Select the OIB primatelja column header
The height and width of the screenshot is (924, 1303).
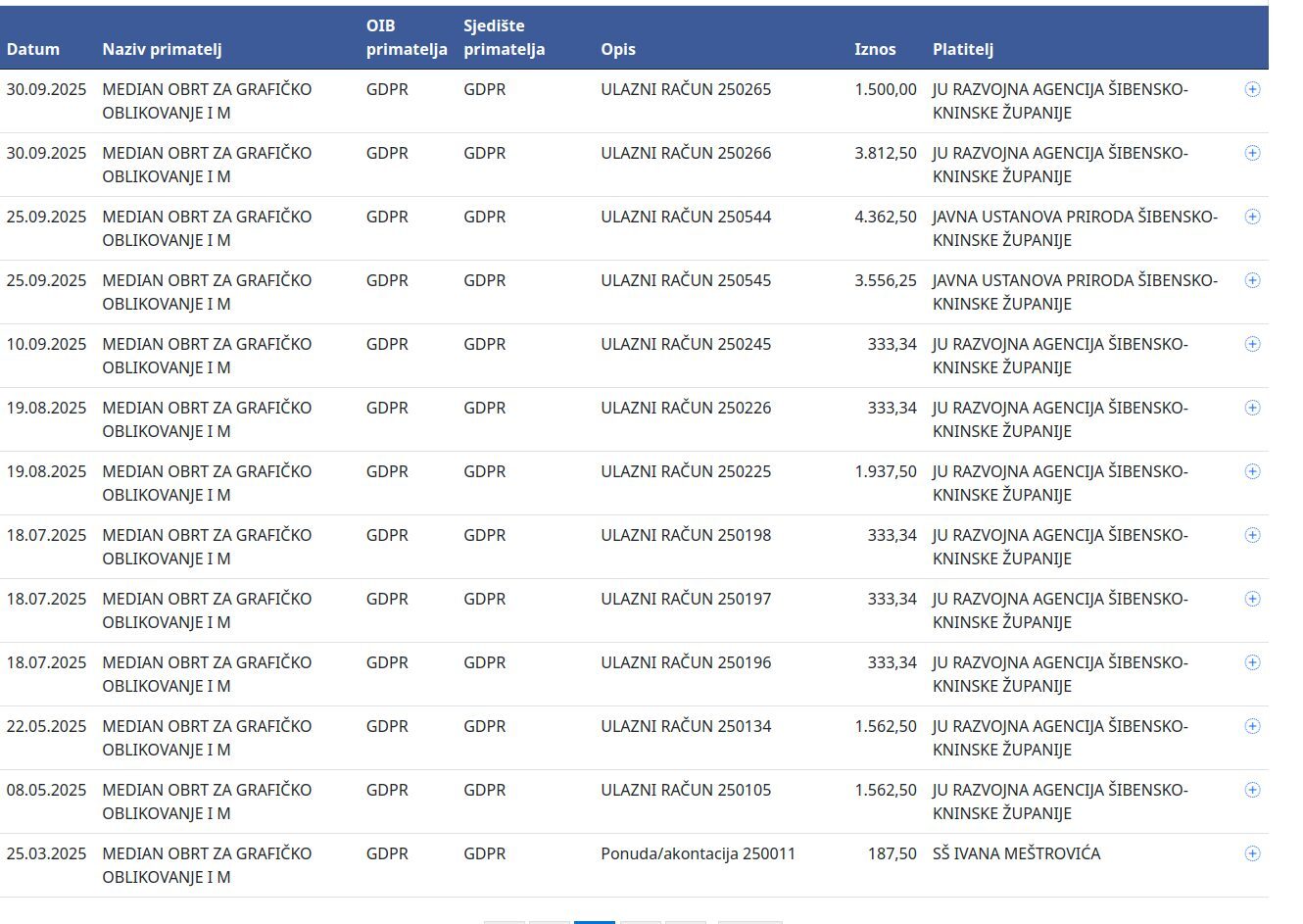(406, 37)
